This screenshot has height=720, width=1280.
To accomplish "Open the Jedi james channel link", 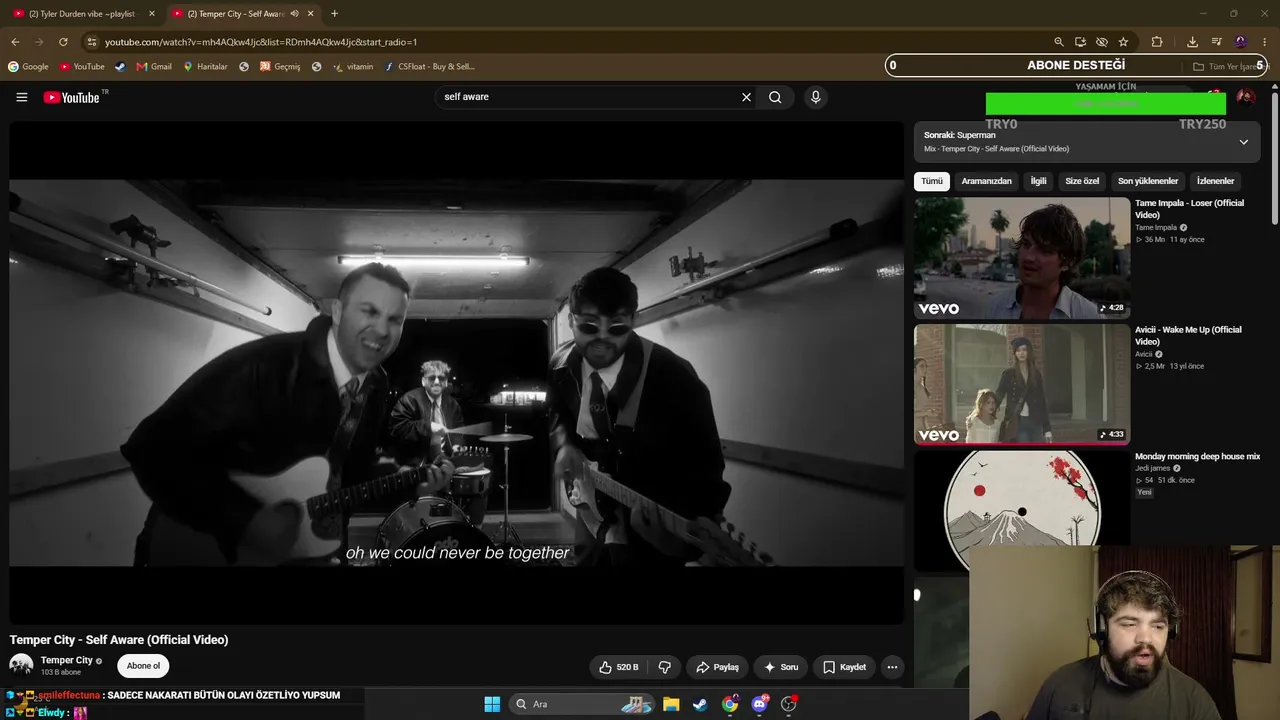I will coord(1151,468).
